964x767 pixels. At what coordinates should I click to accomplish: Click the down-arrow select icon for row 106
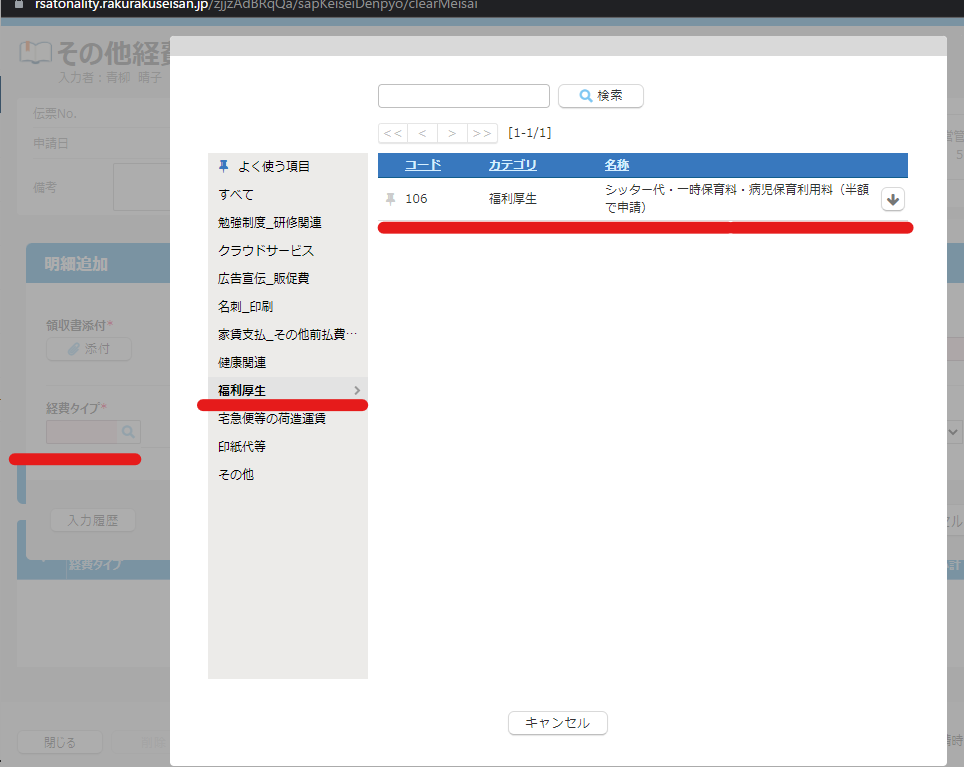pyautogui.click(x=893, y=200)
